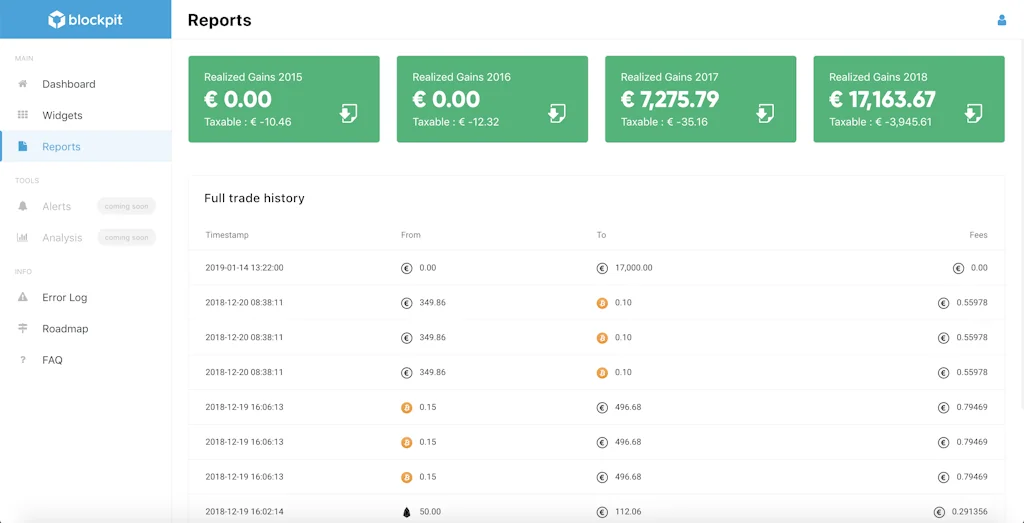Click the 'coming soon' badge next to Alerts
Viewport: 1024px width, 523px height.
pos(127,206)
